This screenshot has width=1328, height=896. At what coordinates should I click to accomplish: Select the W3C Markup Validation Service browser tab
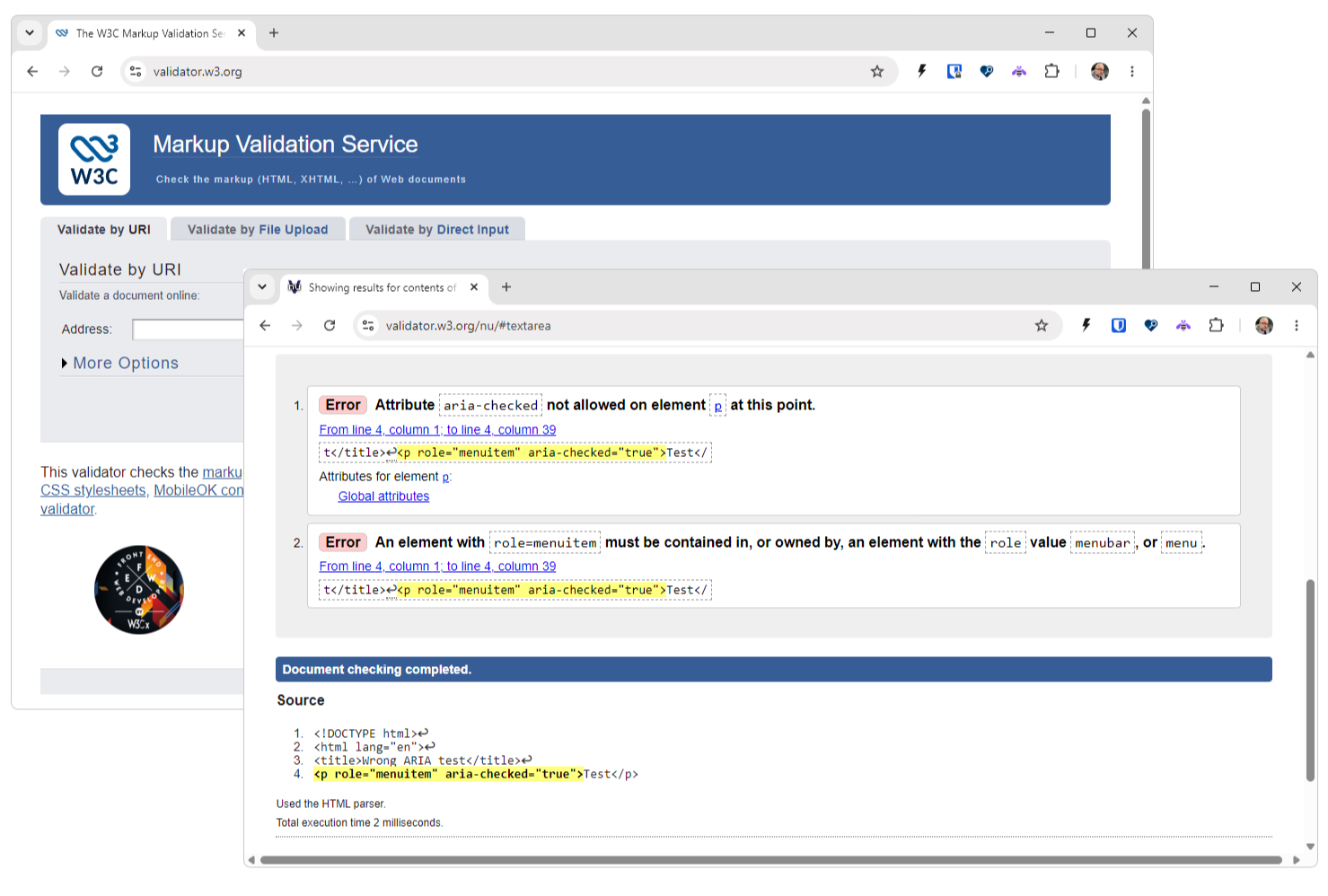click(151, 34)
